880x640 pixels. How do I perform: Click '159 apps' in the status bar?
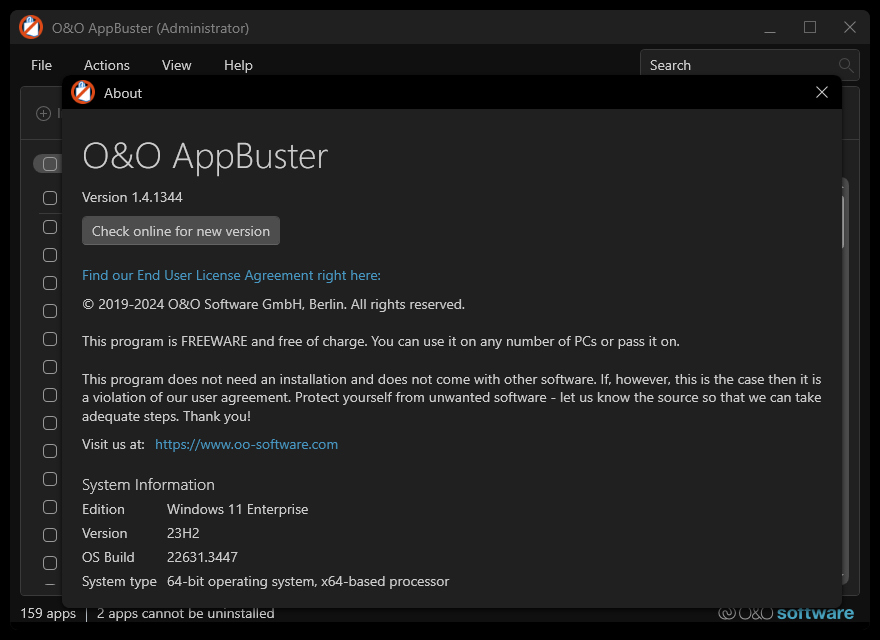[48, 613]
